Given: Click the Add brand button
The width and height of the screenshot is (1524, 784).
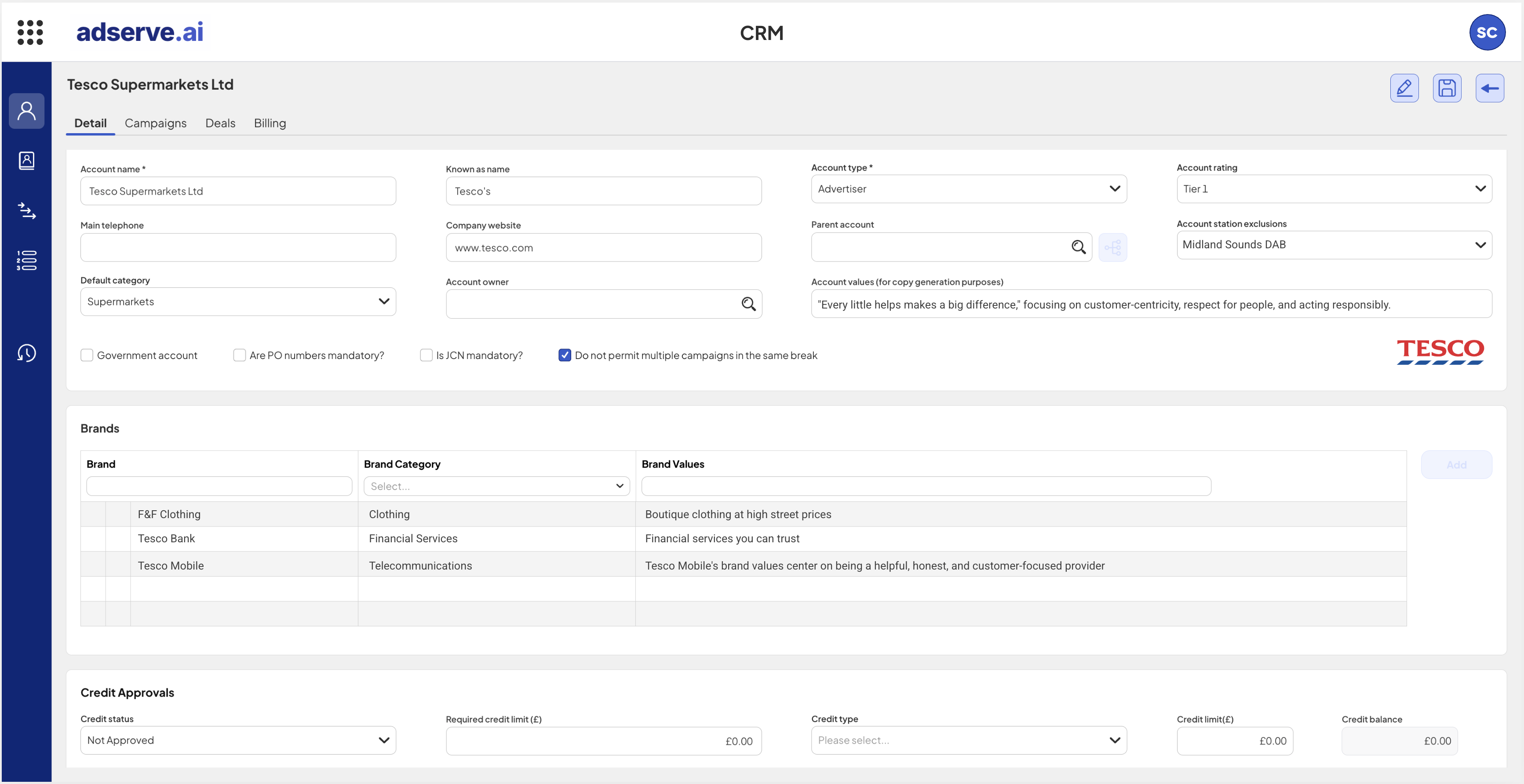Looking at the screenshot, I should click(x=1457, y=465).
